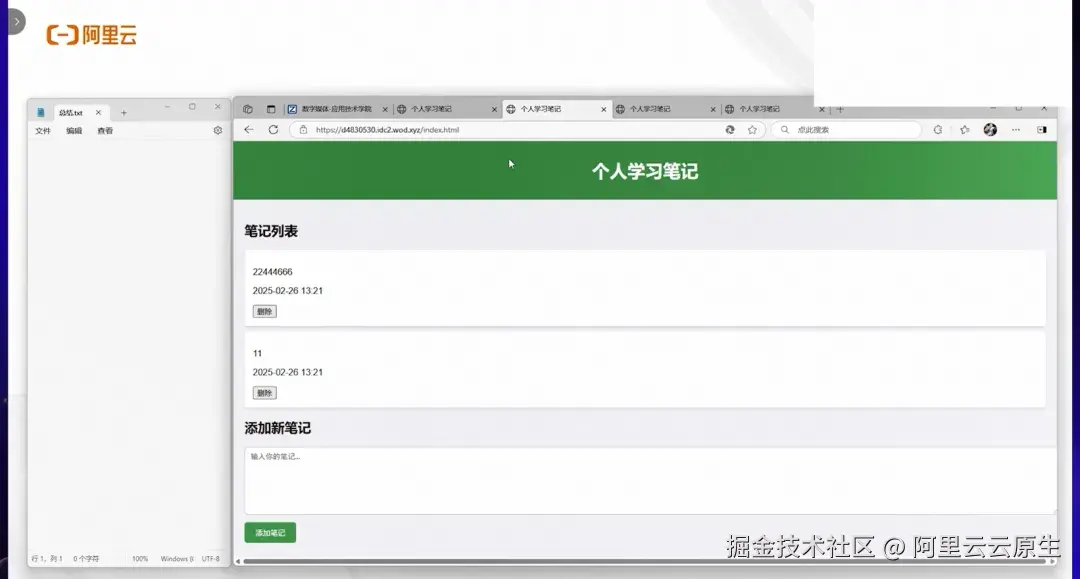Click the zoom level 100% in Notepad status bar
This screenshot has height=579, width=1080.
click(140, 559)
